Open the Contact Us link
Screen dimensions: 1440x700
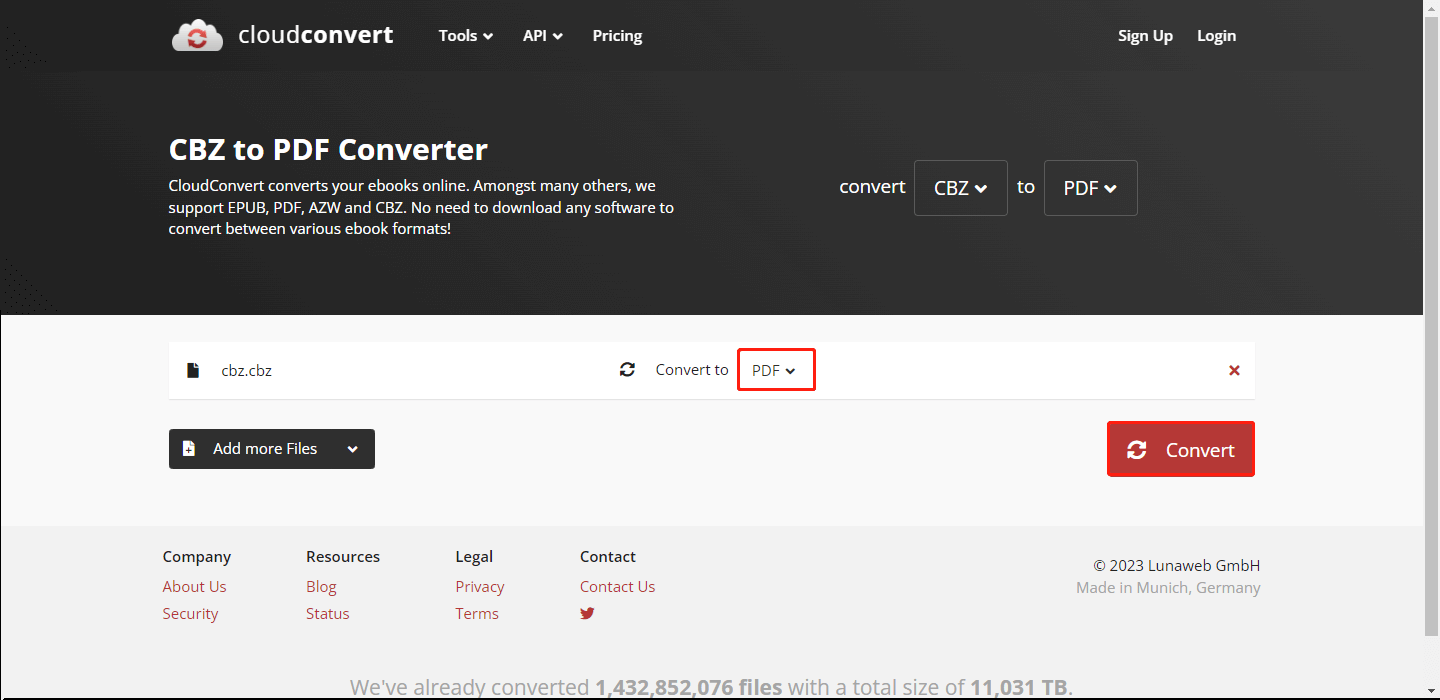(x=617, y=586)
